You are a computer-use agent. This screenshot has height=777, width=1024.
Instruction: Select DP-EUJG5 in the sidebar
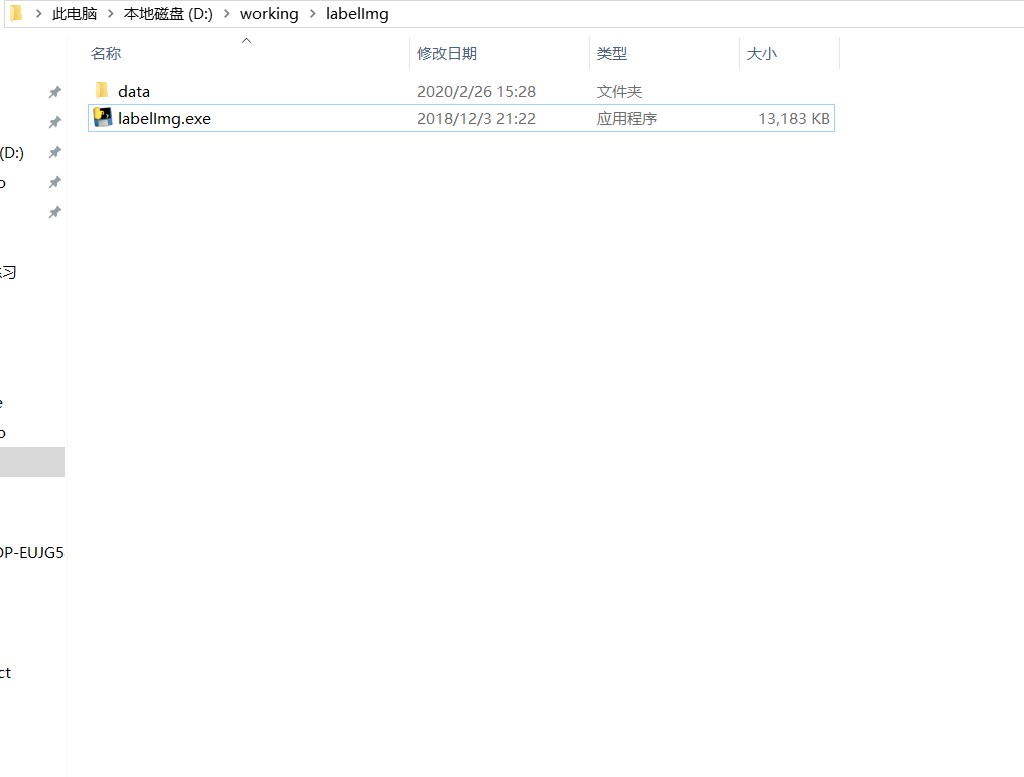(32, 551)
